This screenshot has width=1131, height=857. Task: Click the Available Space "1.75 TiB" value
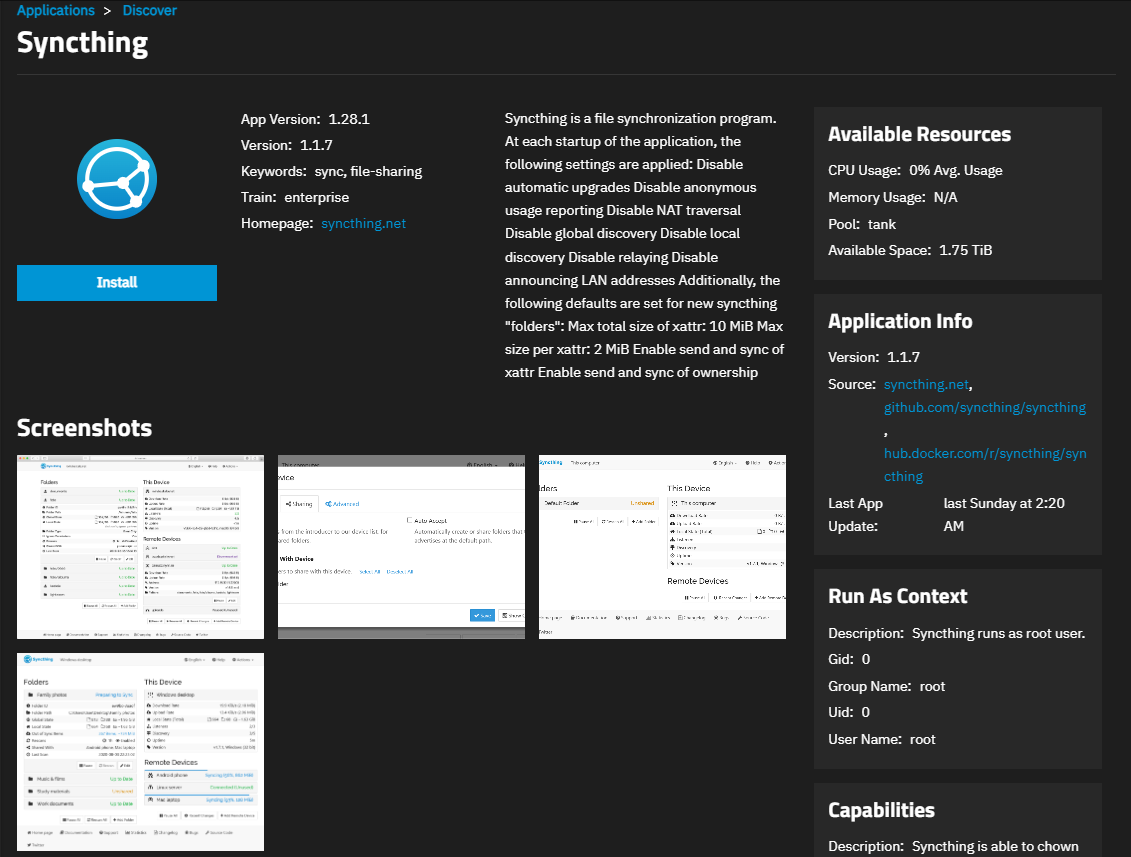pyautogui.click(x=966, y=250)
